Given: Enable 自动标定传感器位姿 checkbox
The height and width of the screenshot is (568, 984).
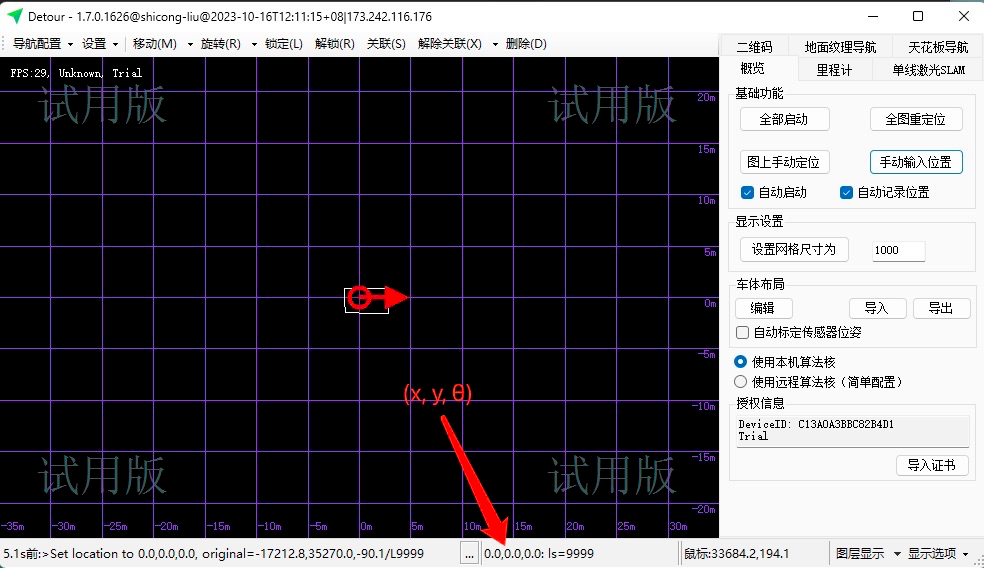Looking at the screenshot, I should (742, 332).
